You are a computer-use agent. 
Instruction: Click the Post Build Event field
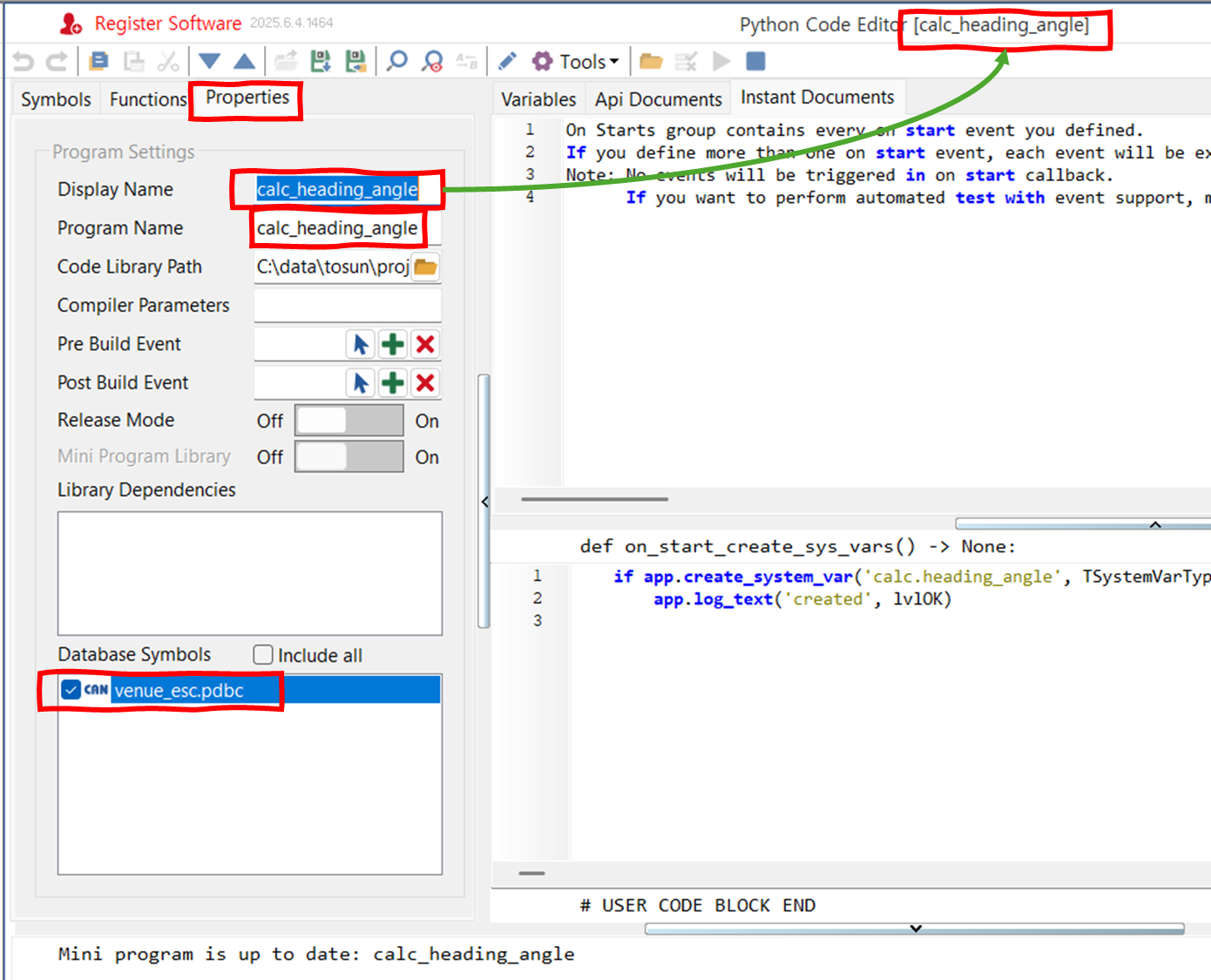pos(300,382)
